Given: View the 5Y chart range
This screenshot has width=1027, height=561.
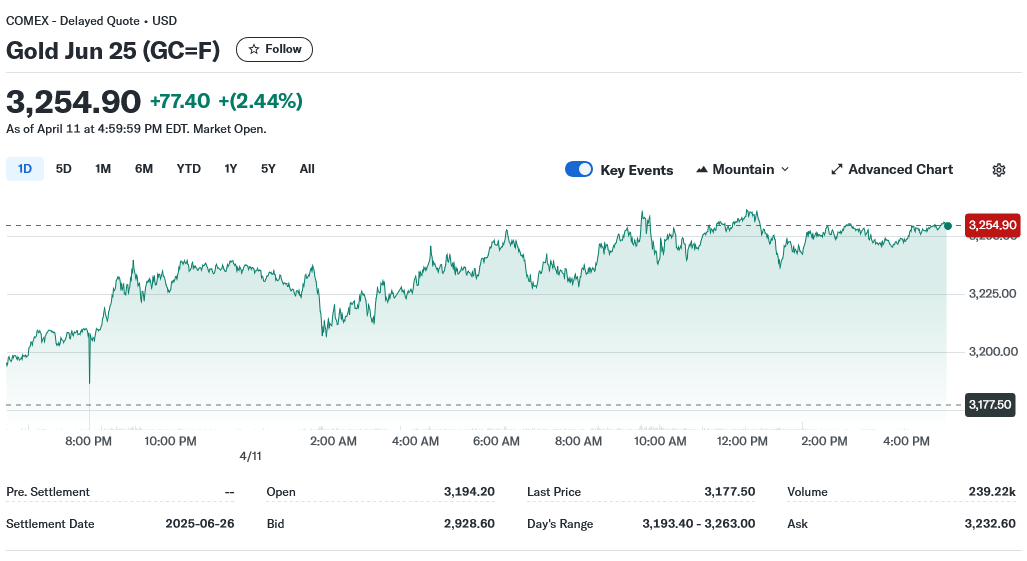Looking at the screenshot, I should [269, 169].
